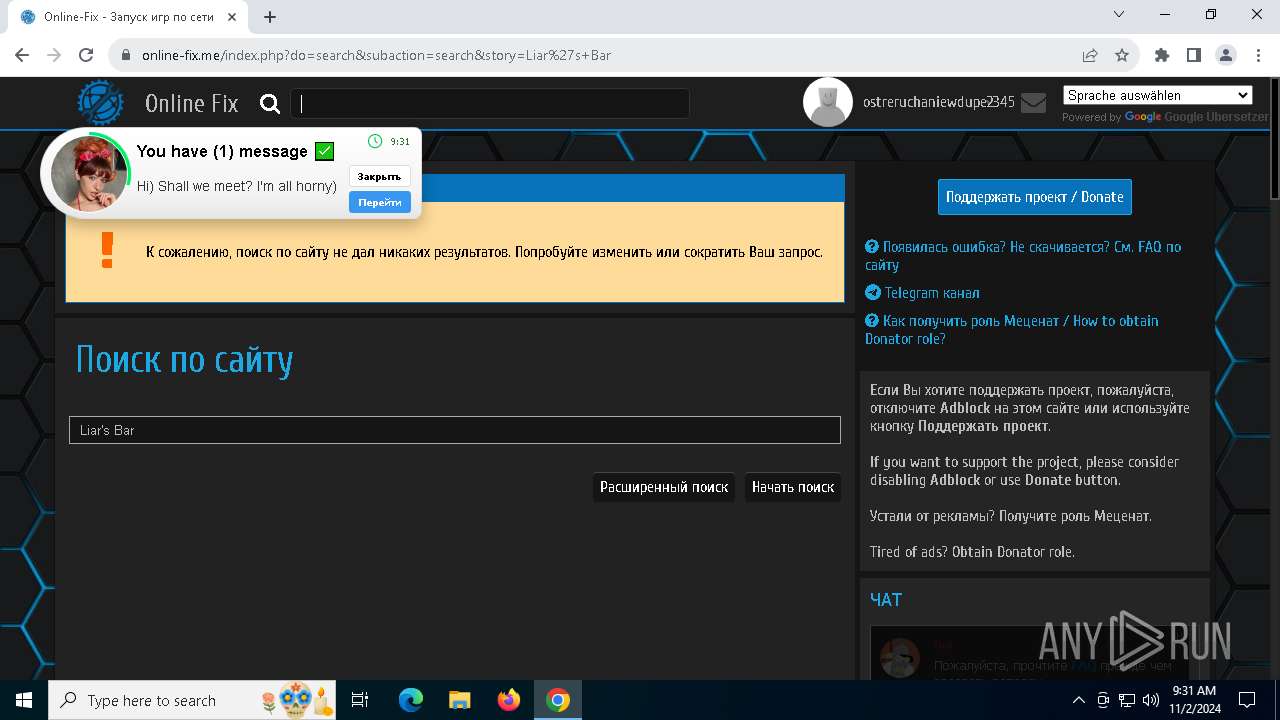1280x720 pixels.
Task: Open Chrome profile icon
Action: (1225, 55)
